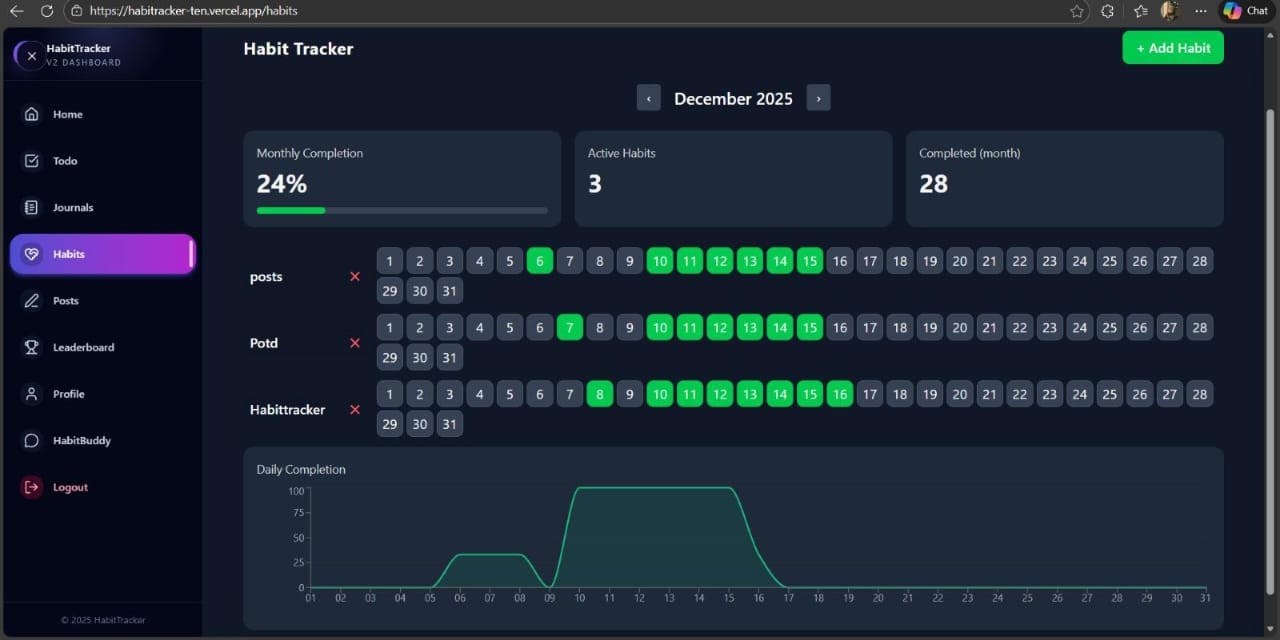
Task: Advance to January using the right chevron
Action: pos(818,97)
